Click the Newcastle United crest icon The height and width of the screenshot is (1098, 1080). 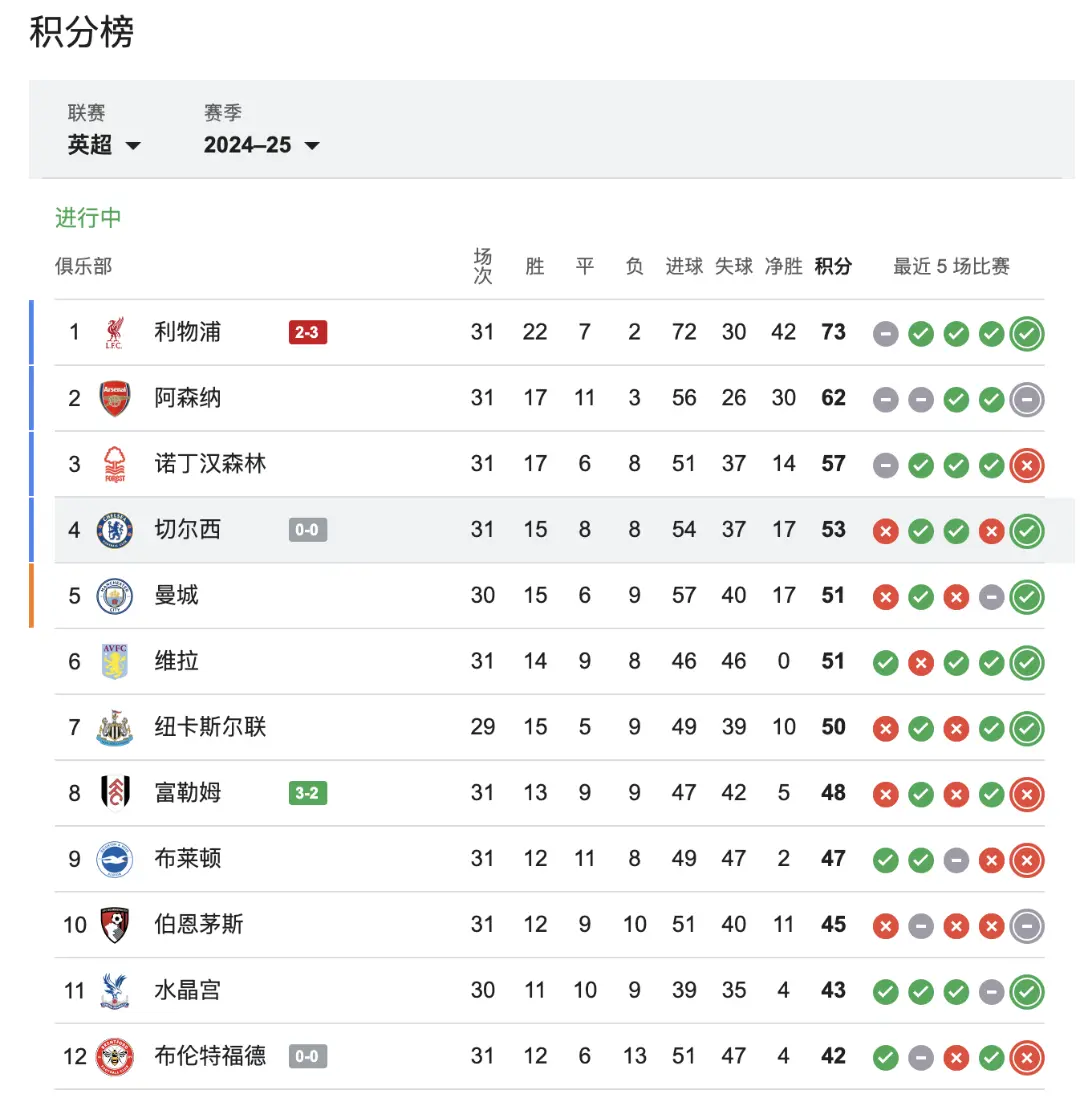click(x=114, y=727)
